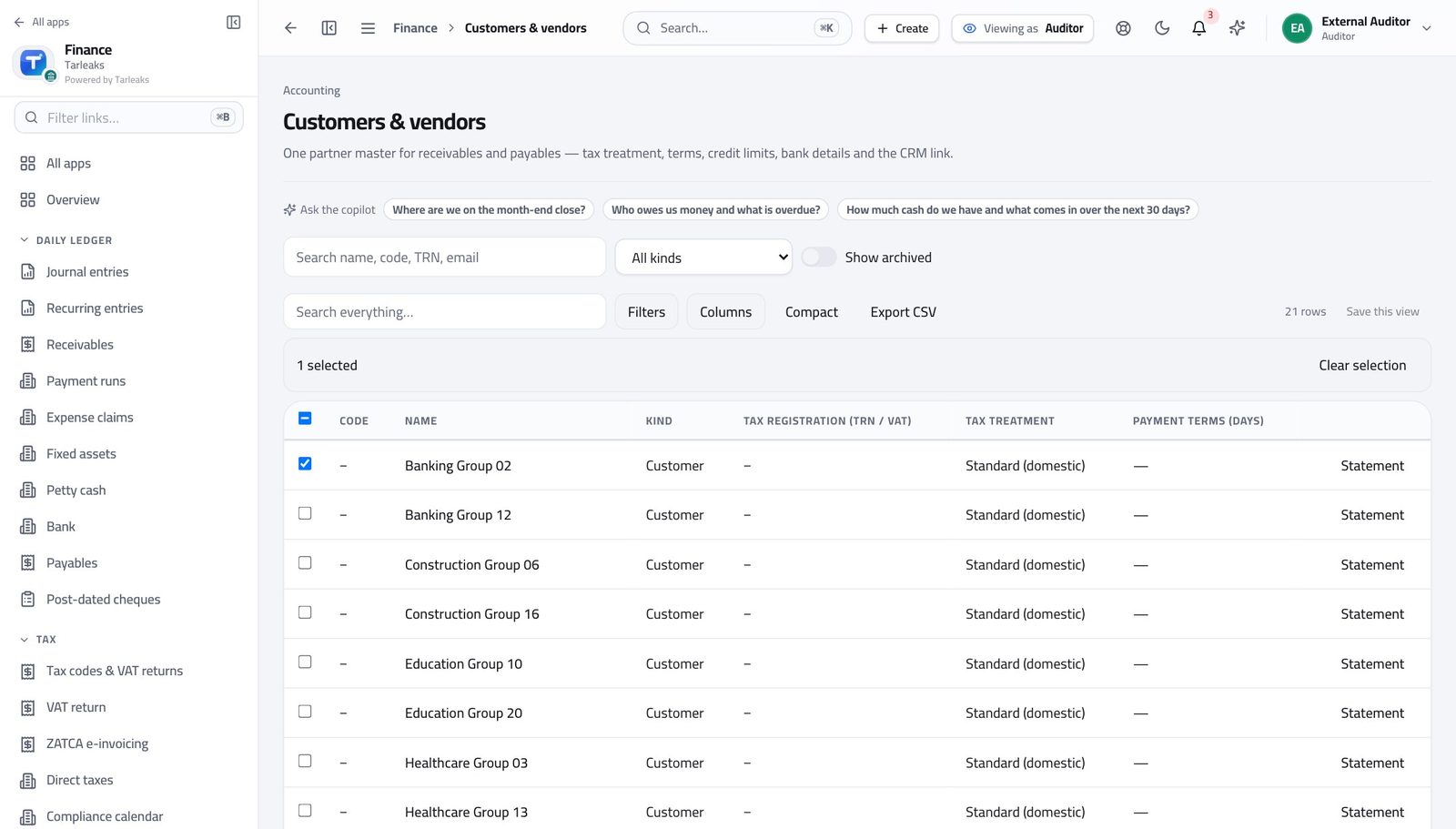Click the Finance app logo
This screenshot has height=829, width=1456.
pos(34,63)
